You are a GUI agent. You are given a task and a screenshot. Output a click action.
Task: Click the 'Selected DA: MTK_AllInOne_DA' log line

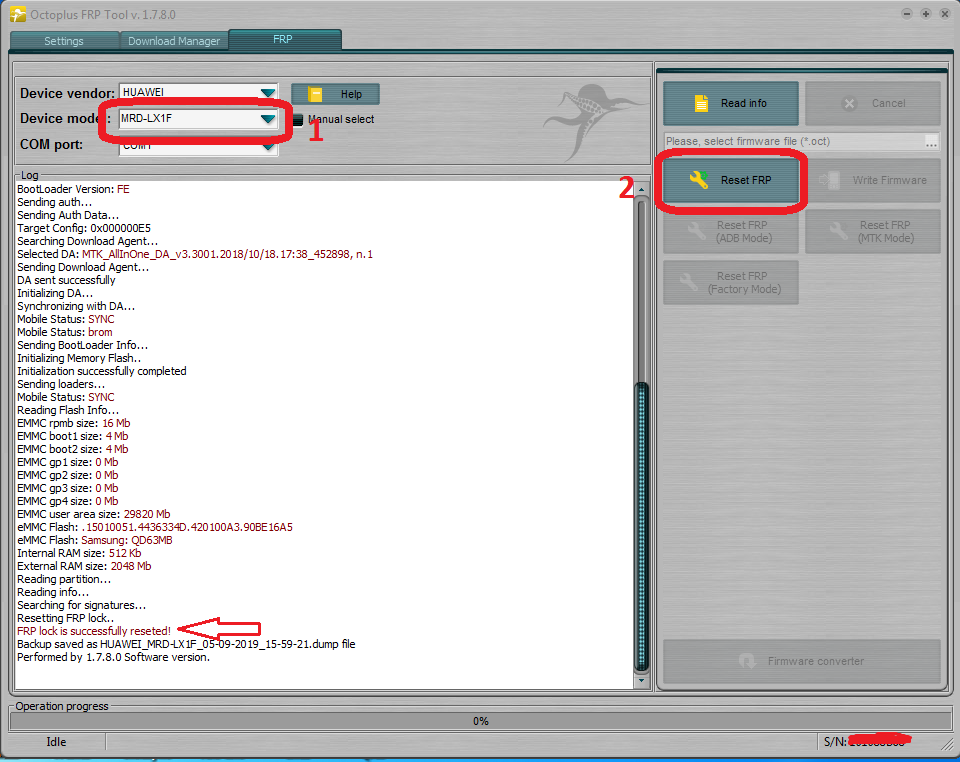195,254
